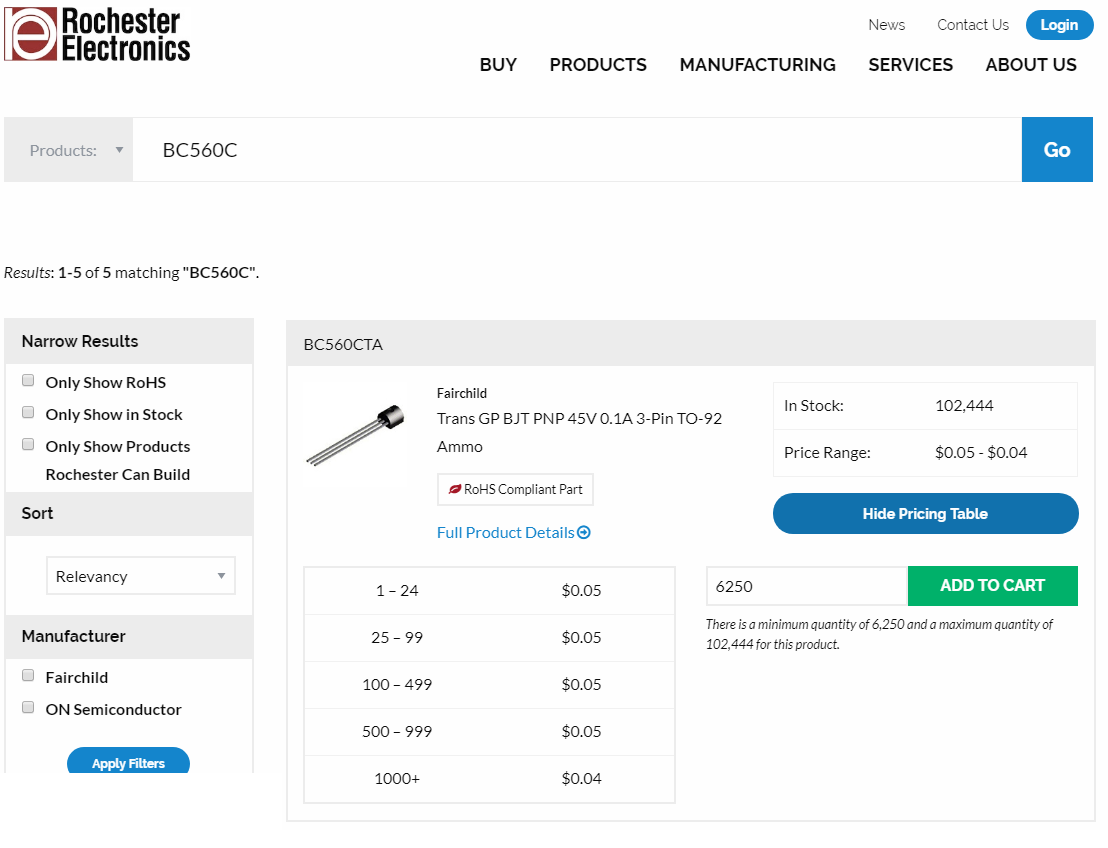The image size is (1108, 848).
Task: Select the Fairchild manufacturer checkbox
Action: coord(28,675)
